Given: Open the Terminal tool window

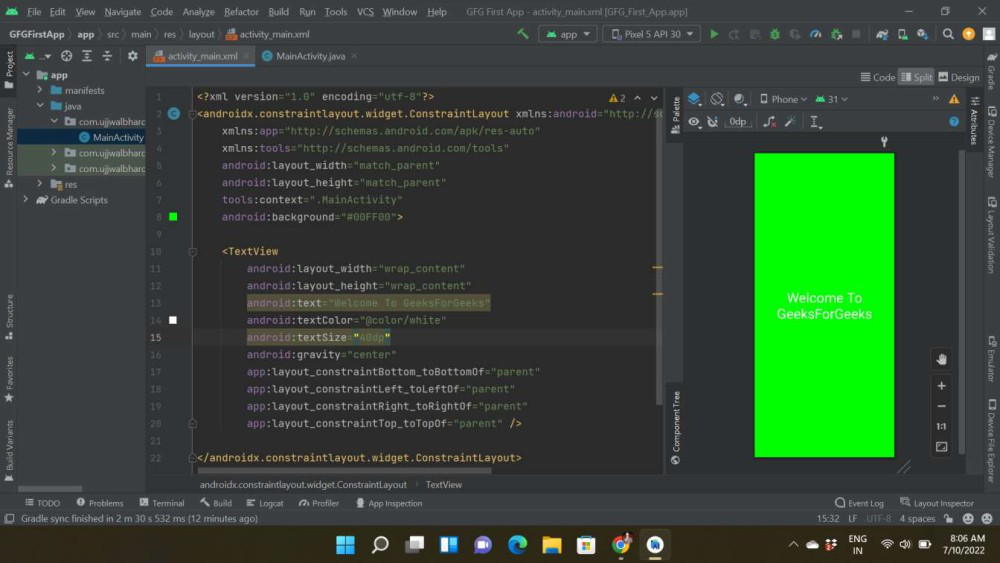Looking at the screenshot, I should (162, 503).
